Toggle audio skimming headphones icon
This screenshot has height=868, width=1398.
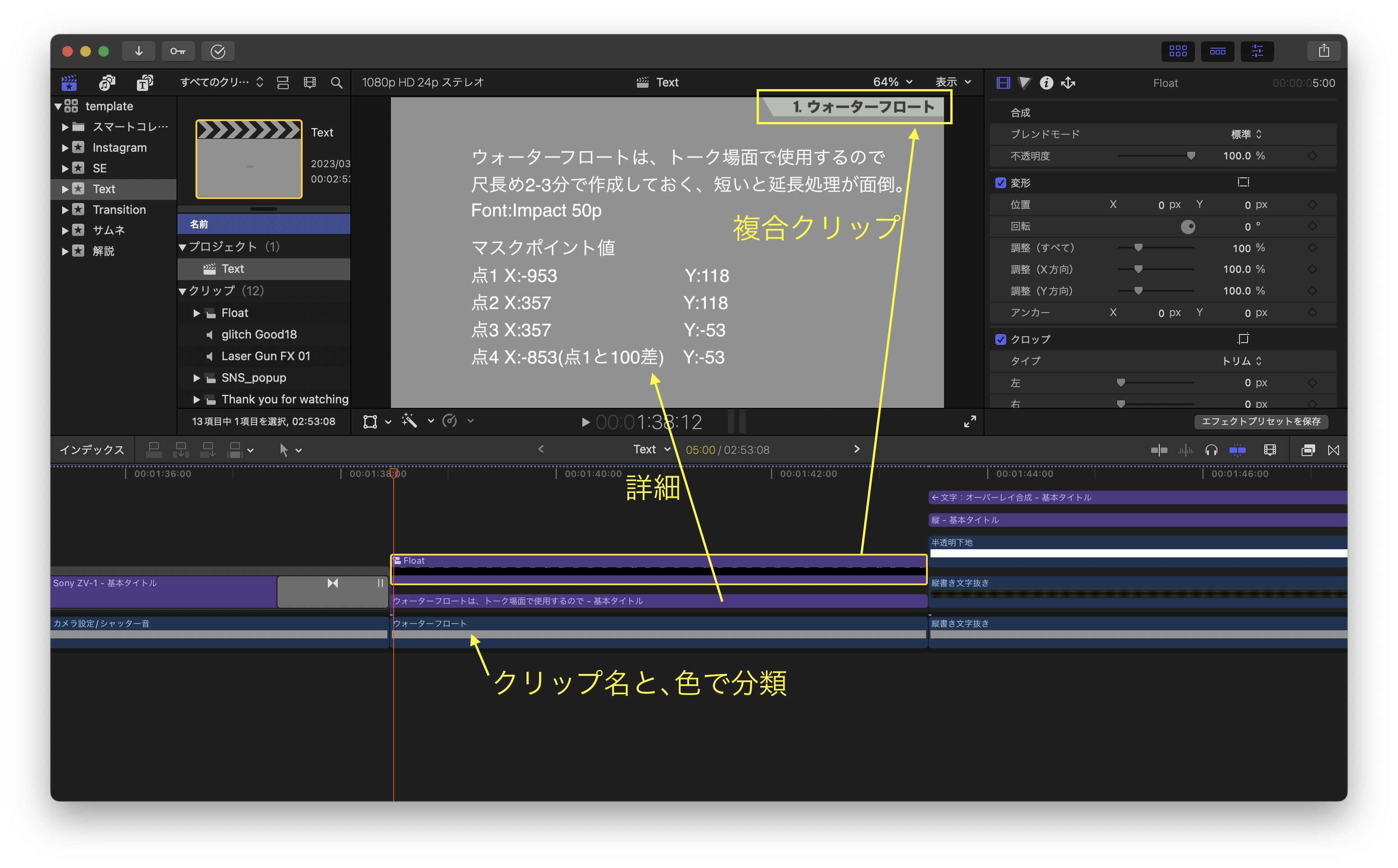click(x=1211, y=450)
